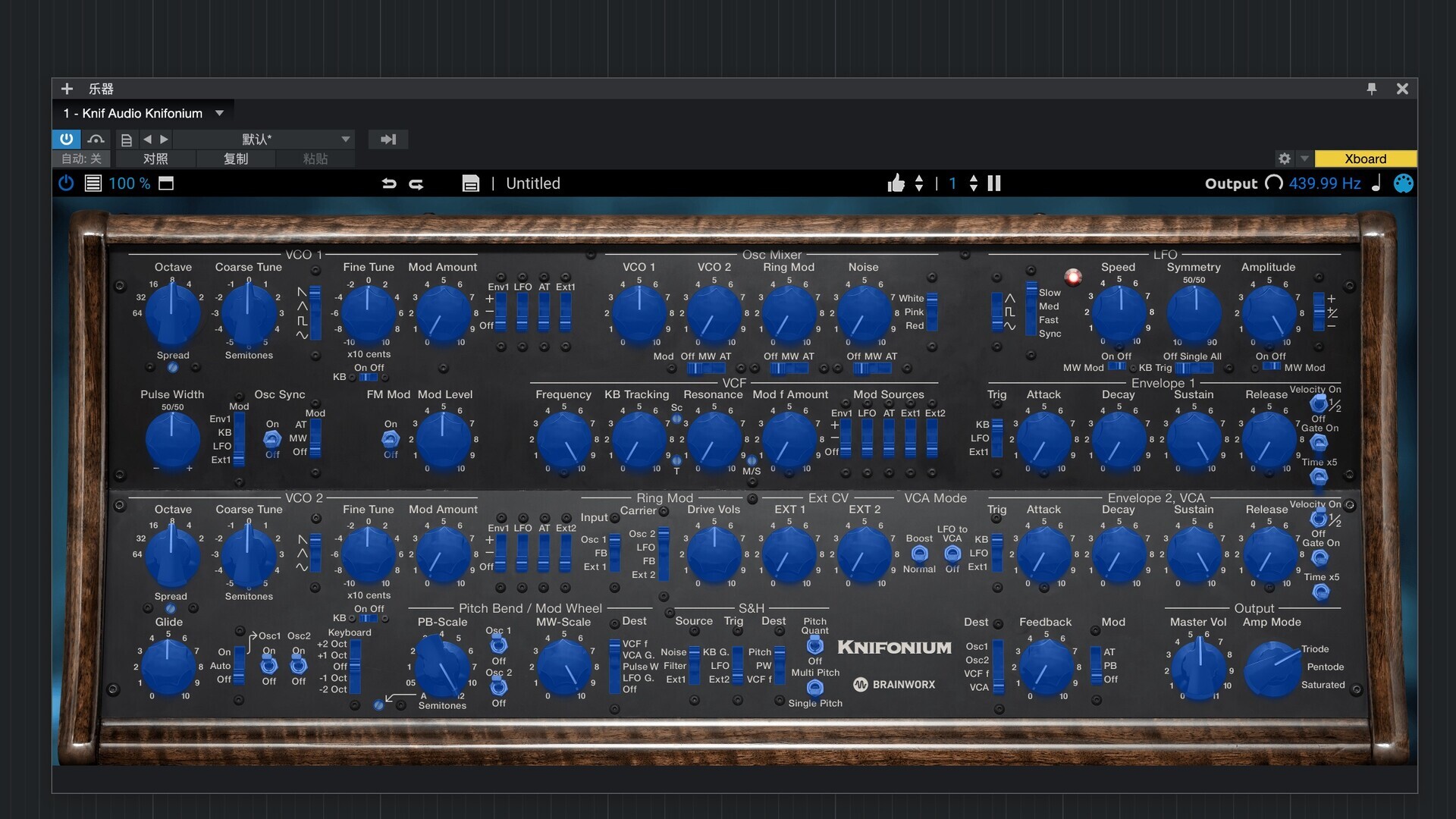Click the plugin power bypass icon

[66, 184]
